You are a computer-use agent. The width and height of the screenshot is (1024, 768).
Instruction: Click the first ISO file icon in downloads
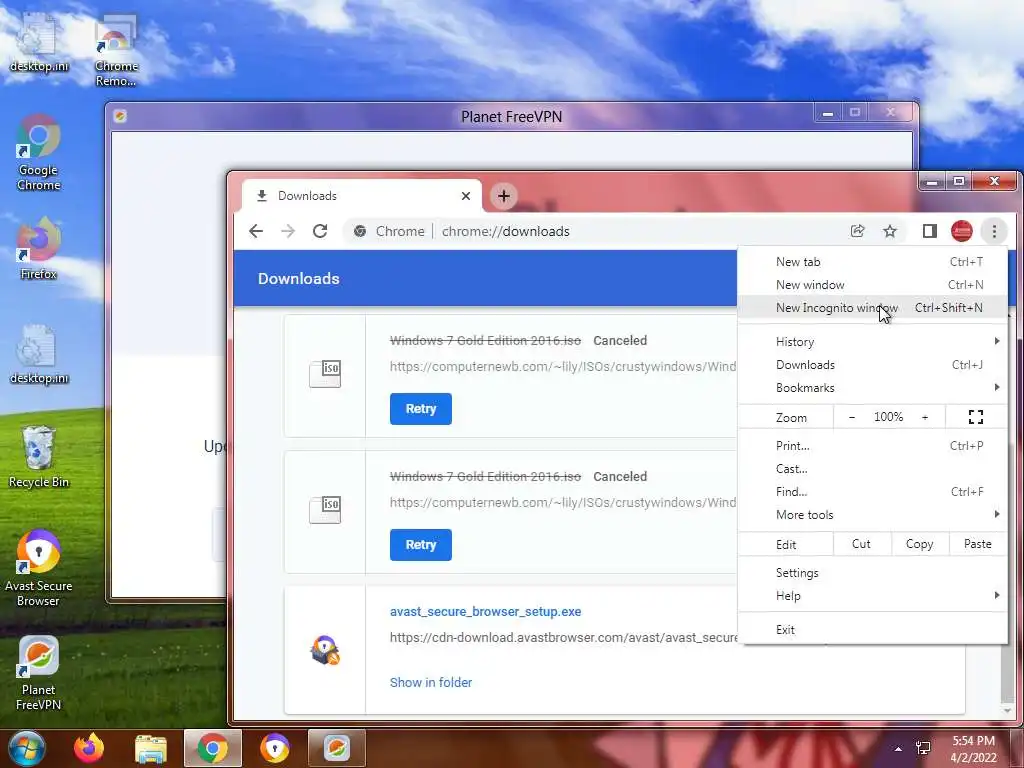point(325,374)
